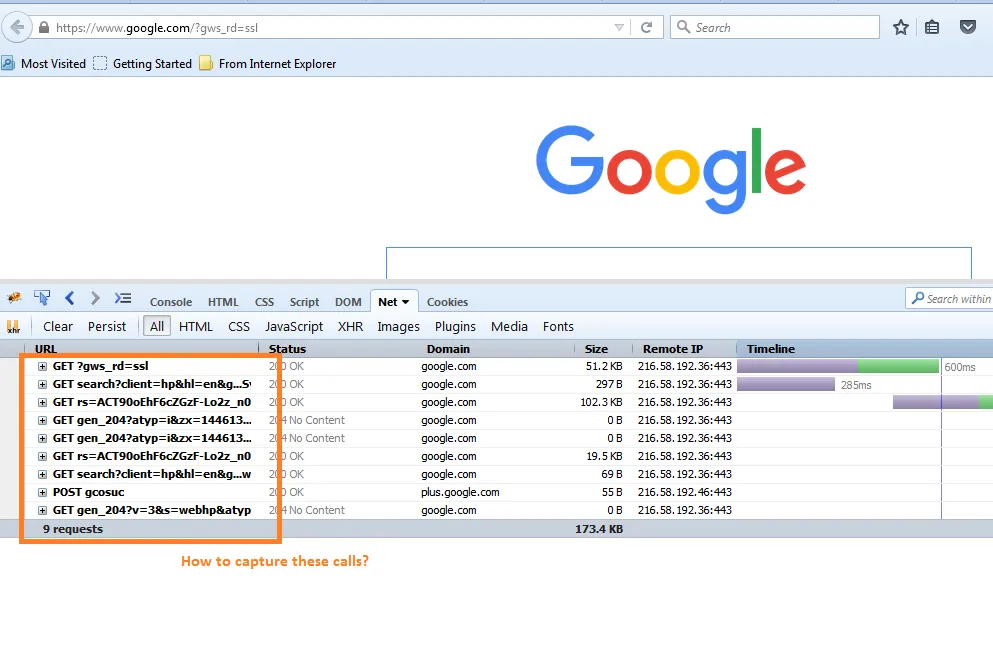Filter requests by Plugins
Viewport: 993px width, 649px height.
pyautogui.click(x=455, y=327)
